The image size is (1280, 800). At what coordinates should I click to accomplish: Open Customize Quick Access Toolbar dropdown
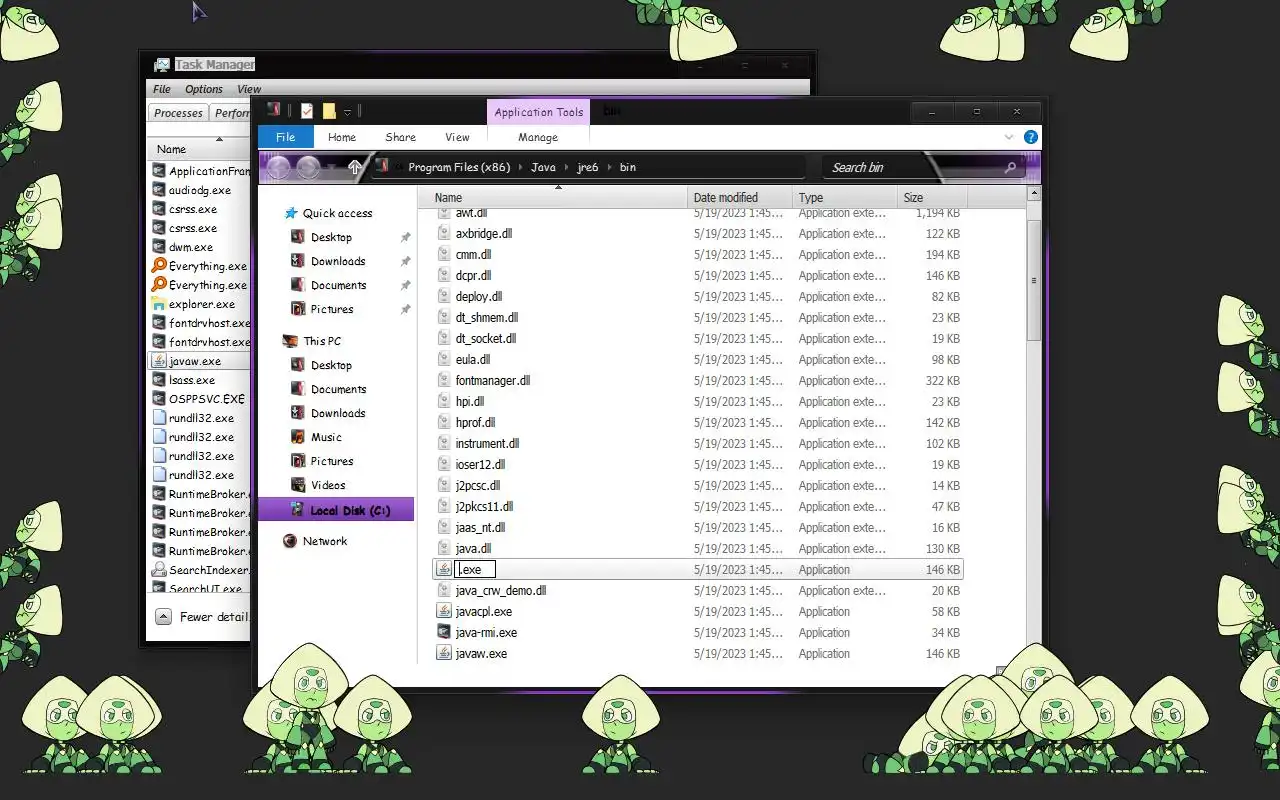click(x=347, y=112)
